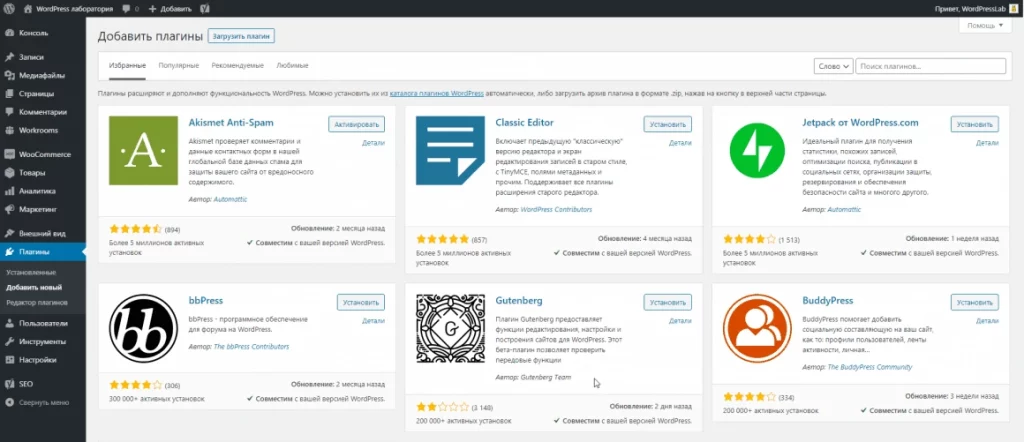1024x442 pixels.
Task: Switch to the 'Популярные' tab
Action: (179, 65)
